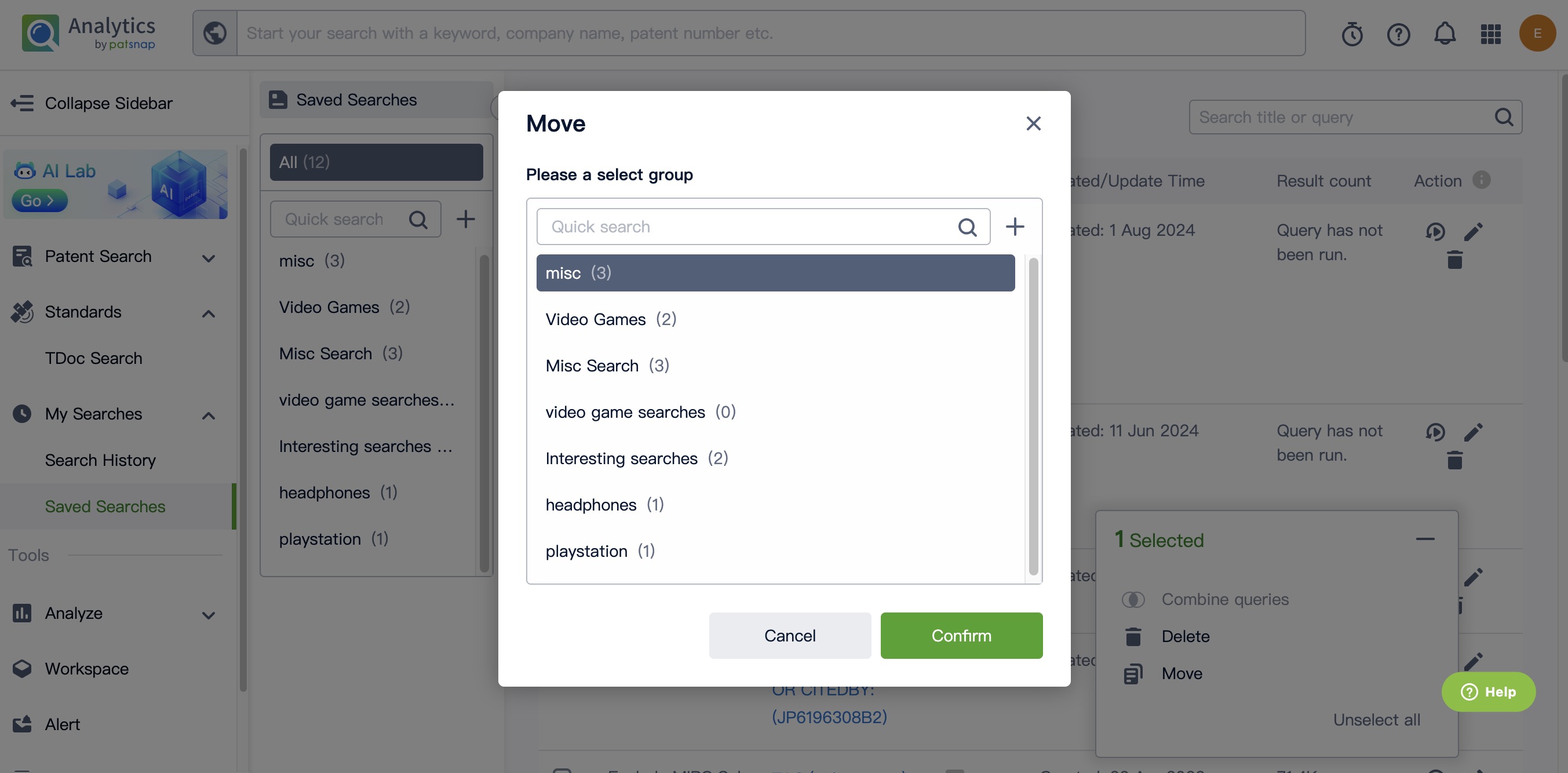
Task: Click the Collapse Sidebar icon
Action: (23, 103)
